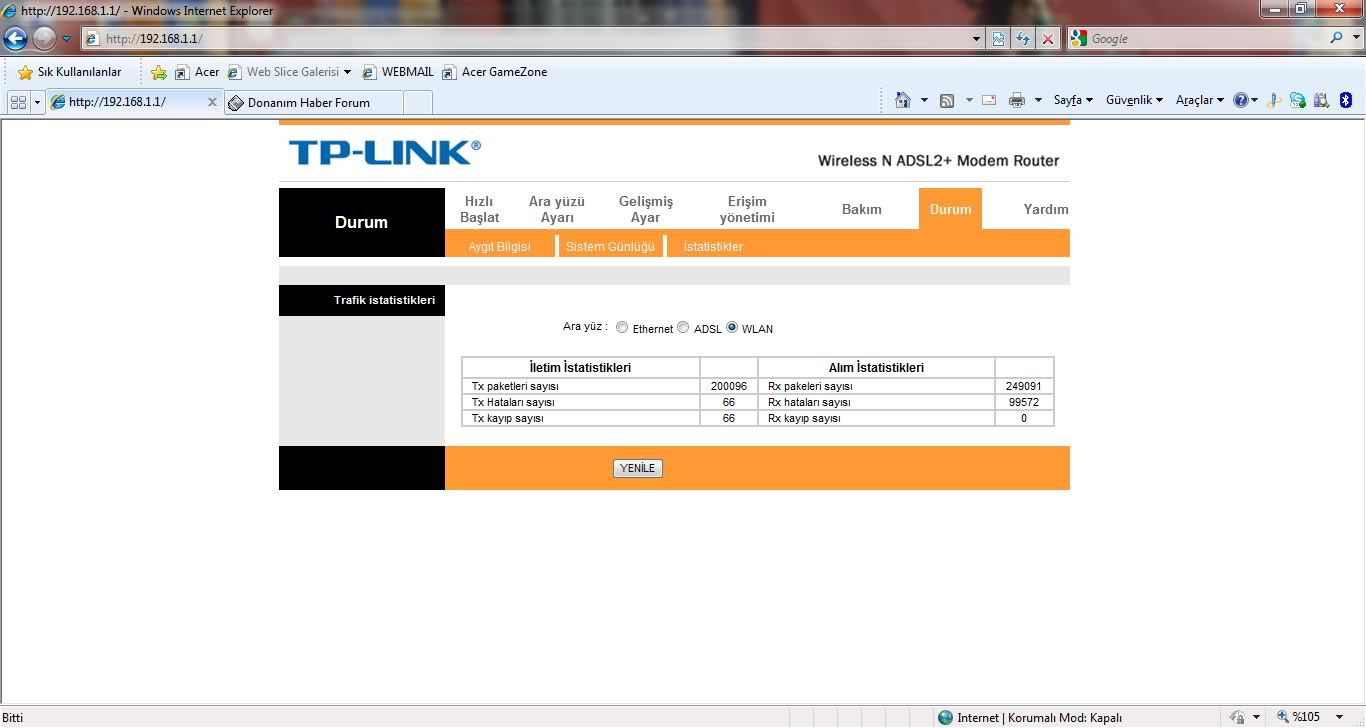Click the Tx paketleri sayısı value 200096
The width and height of the screenshot is (1366, 728).
[729, 386]
